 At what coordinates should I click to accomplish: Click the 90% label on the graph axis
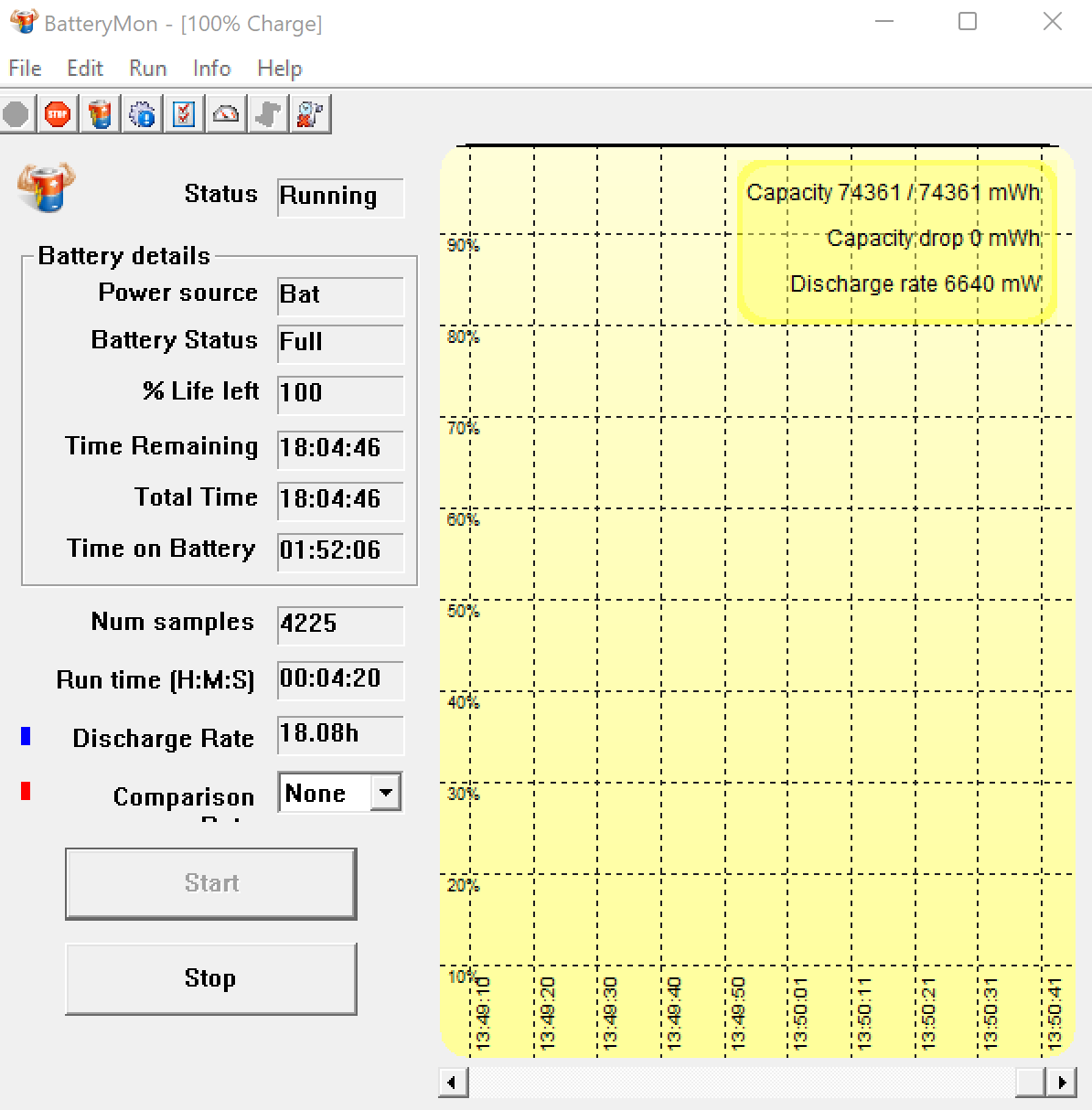pyautogui.click(x=464, y=245)
